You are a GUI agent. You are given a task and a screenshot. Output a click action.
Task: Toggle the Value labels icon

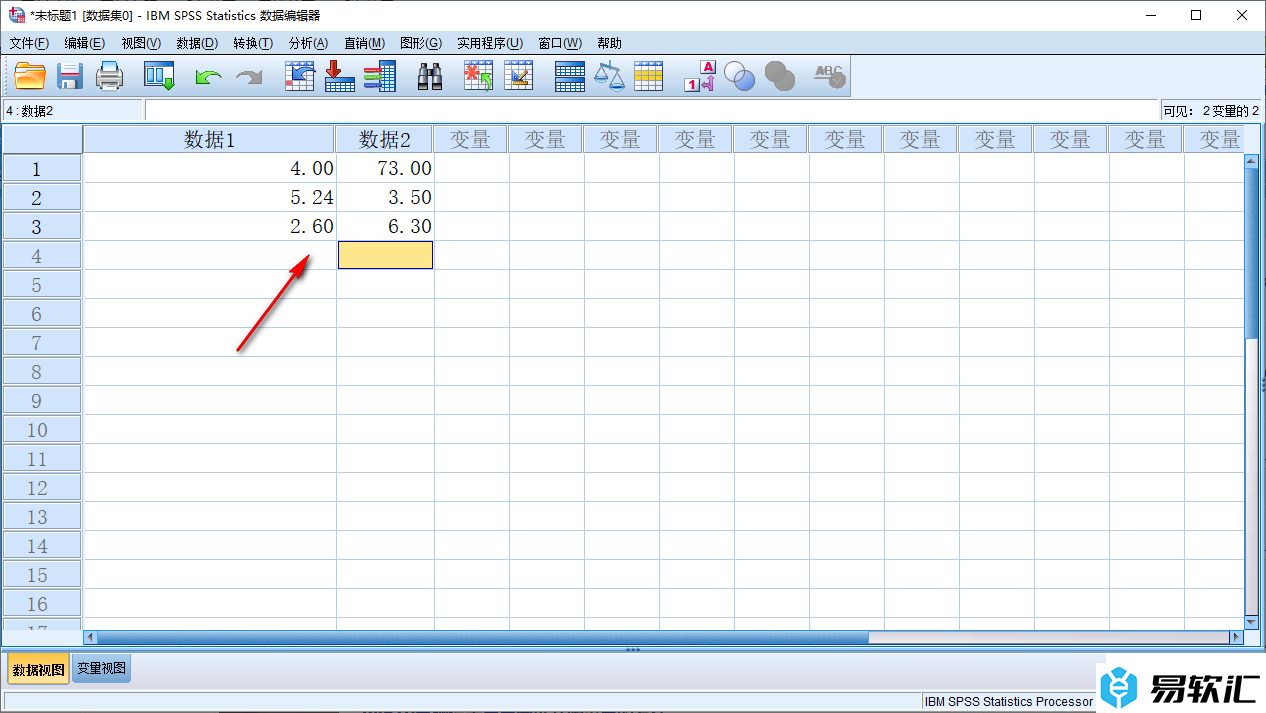(700, 76)
